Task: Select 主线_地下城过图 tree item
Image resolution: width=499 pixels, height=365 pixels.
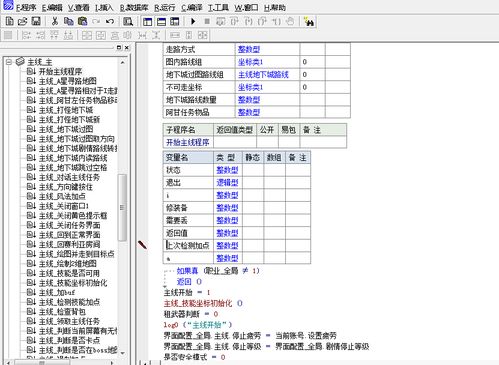Action: (x=66, y=129)
